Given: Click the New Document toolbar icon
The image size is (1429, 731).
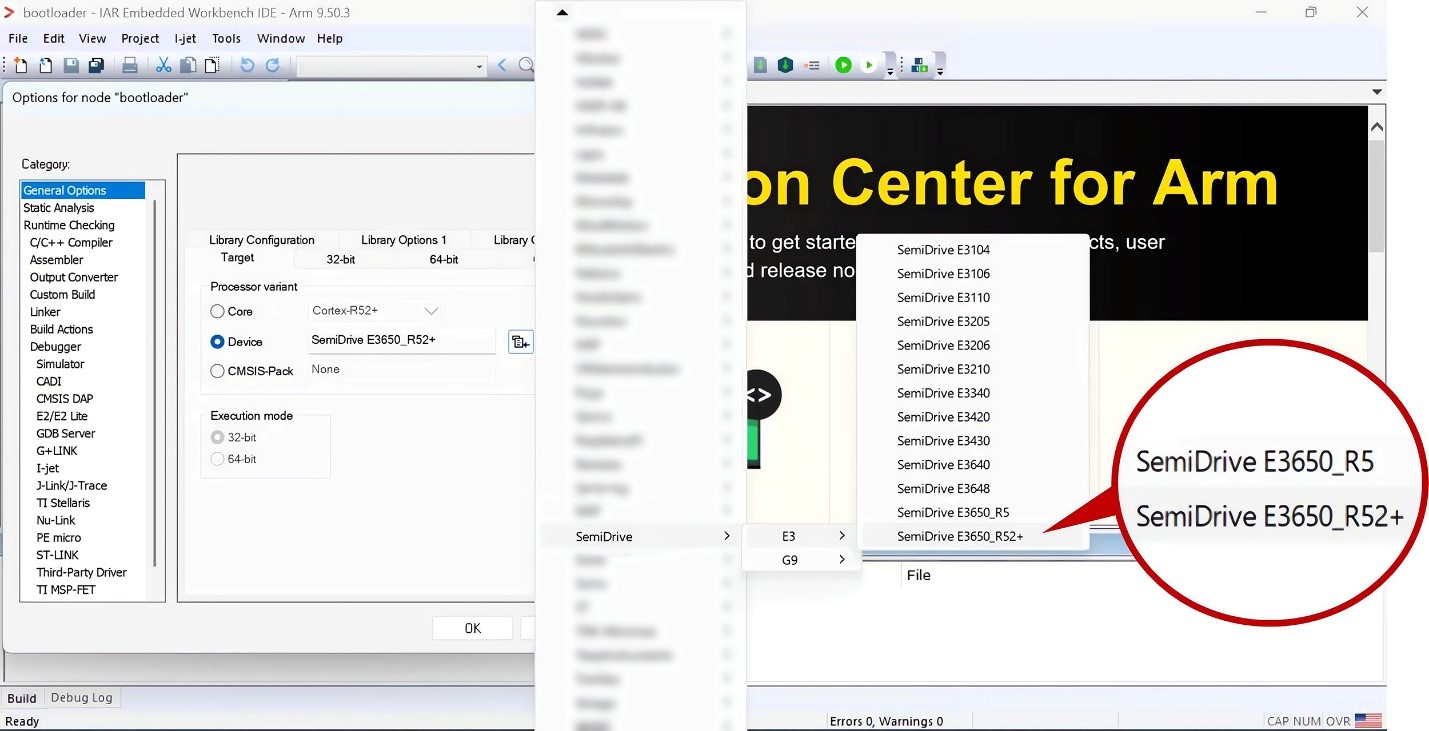Looking at the screenshot, I should tap(21, 66).
